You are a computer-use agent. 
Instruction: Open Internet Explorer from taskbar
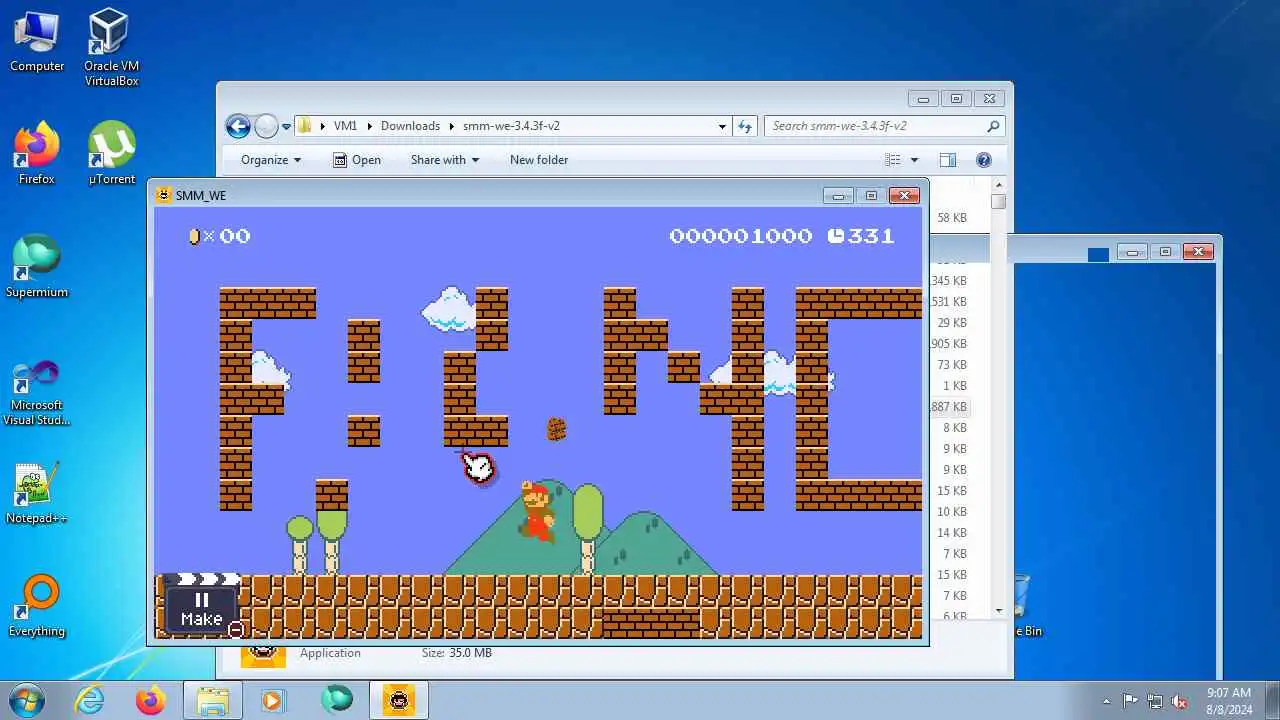click(x=91, y=700)
